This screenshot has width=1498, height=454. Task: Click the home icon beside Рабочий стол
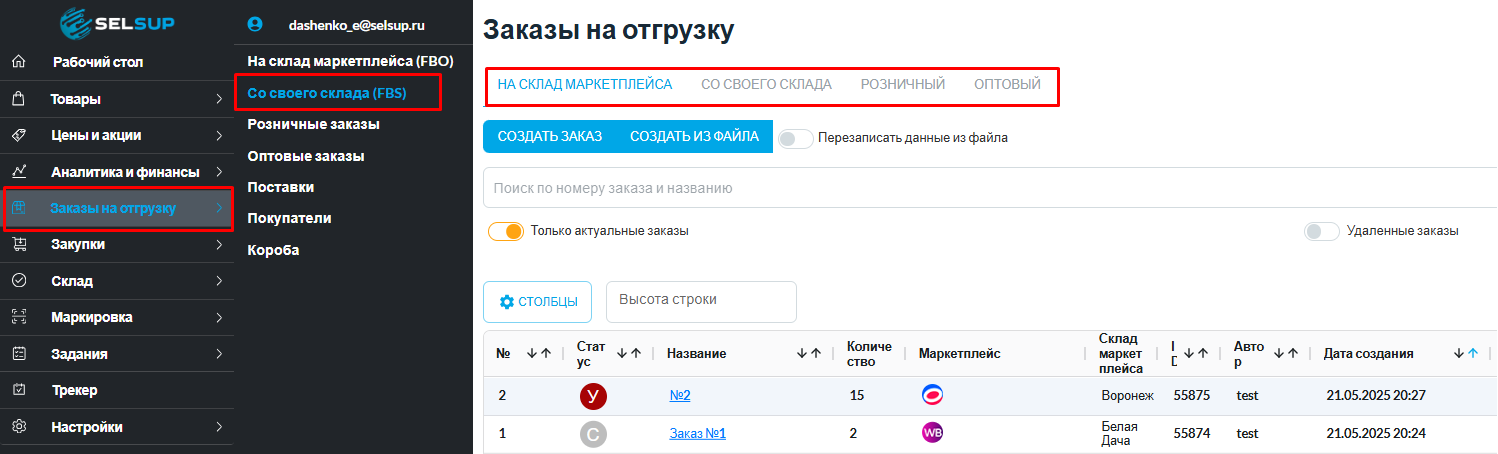coord(18,62)
